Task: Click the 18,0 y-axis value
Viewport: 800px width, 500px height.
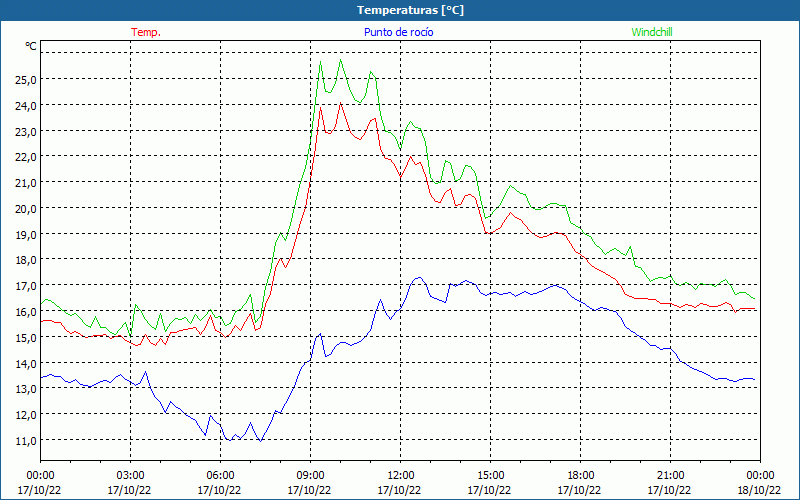Action: pyautogui.click(x=26, y=260)
